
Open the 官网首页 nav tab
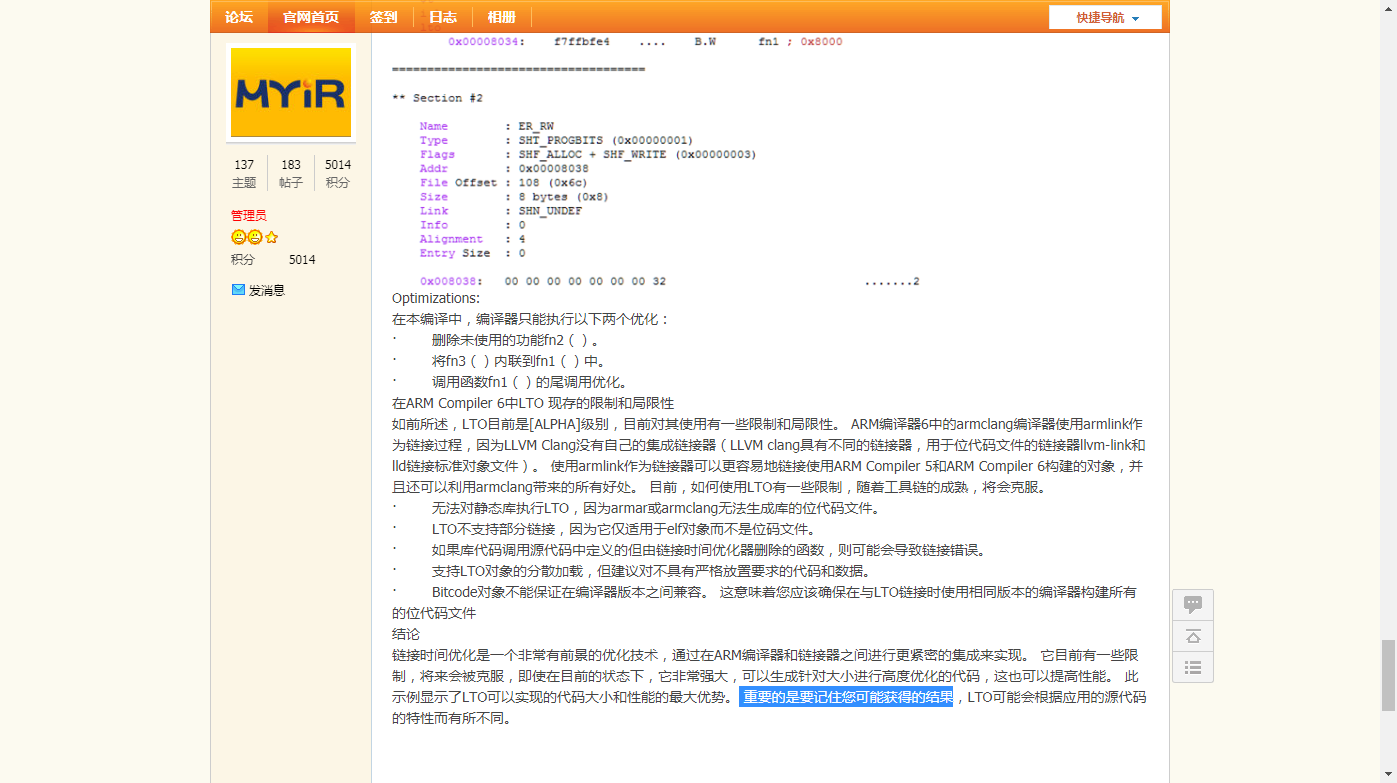click(x=311, y=17)
